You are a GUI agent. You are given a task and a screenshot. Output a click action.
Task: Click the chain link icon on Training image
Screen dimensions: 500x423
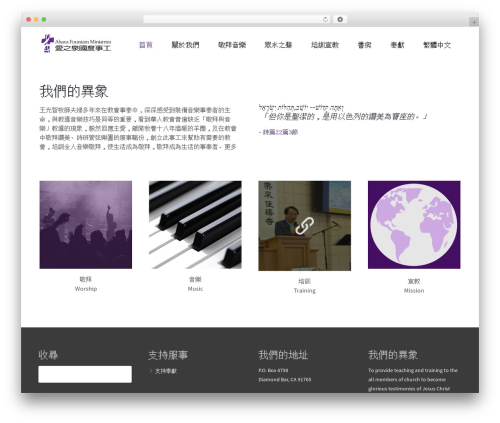click(x=304, y=226)
